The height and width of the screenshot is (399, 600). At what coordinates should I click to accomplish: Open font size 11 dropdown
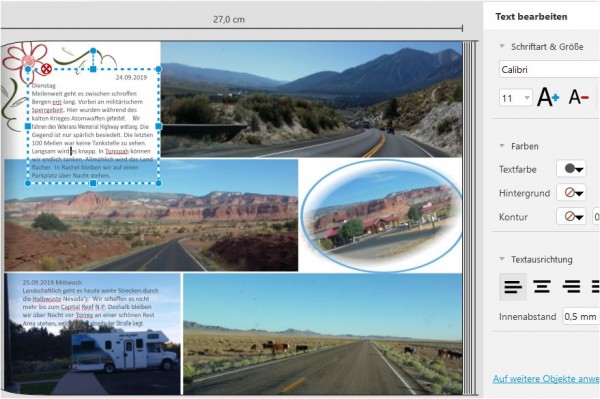pos(515,98)
